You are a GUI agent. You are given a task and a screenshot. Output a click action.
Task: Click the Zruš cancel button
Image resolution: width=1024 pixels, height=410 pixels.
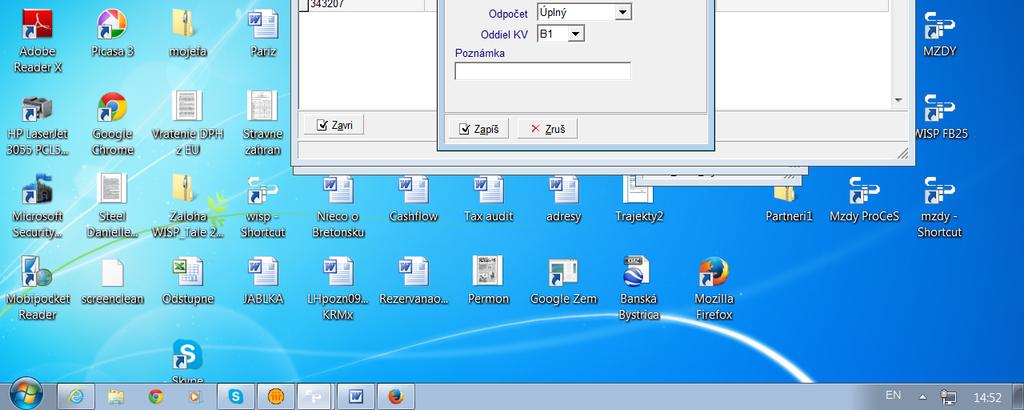pos(547,129)
